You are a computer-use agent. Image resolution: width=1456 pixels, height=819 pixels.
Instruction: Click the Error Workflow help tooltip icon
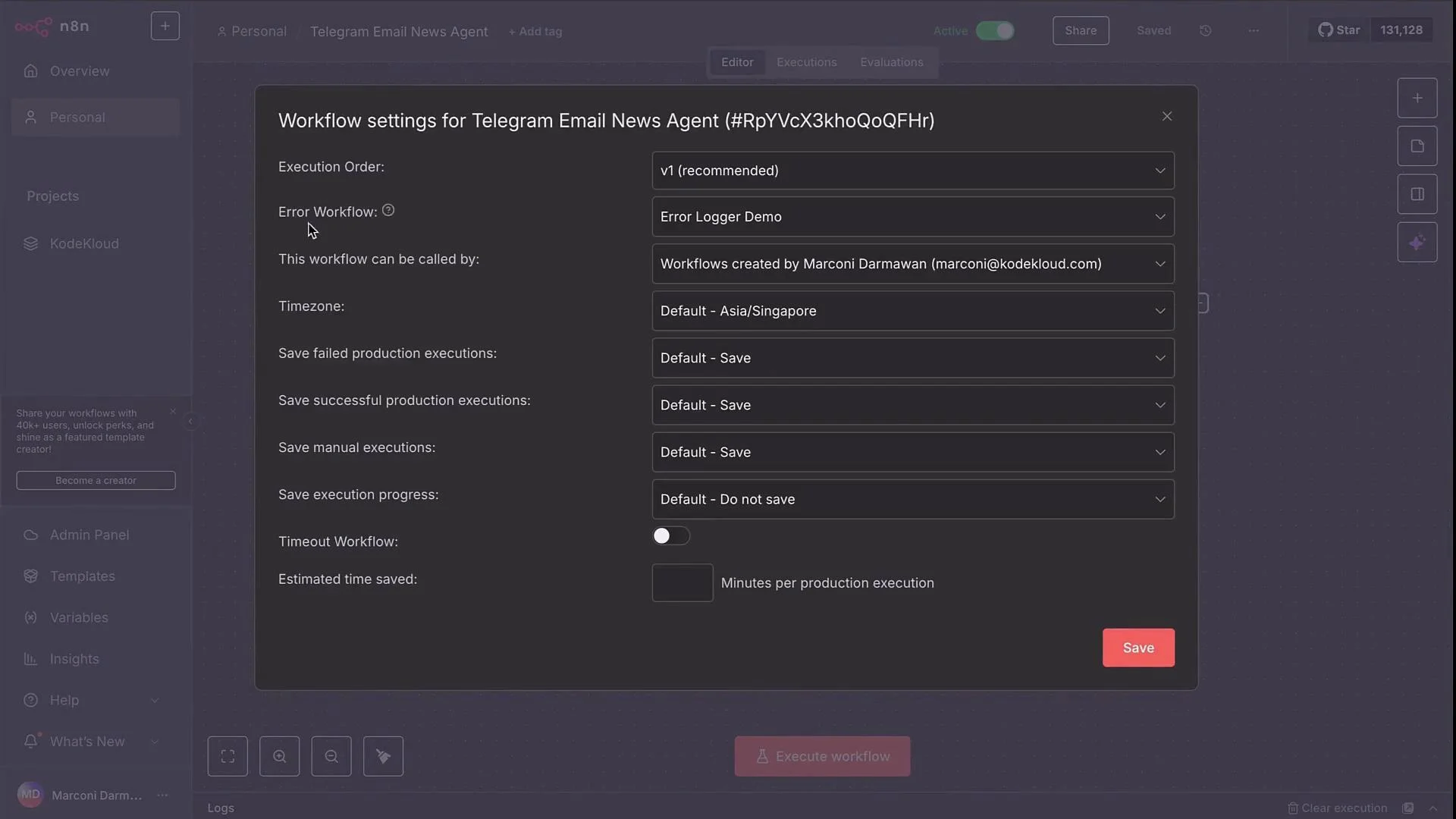coord(388,210)
